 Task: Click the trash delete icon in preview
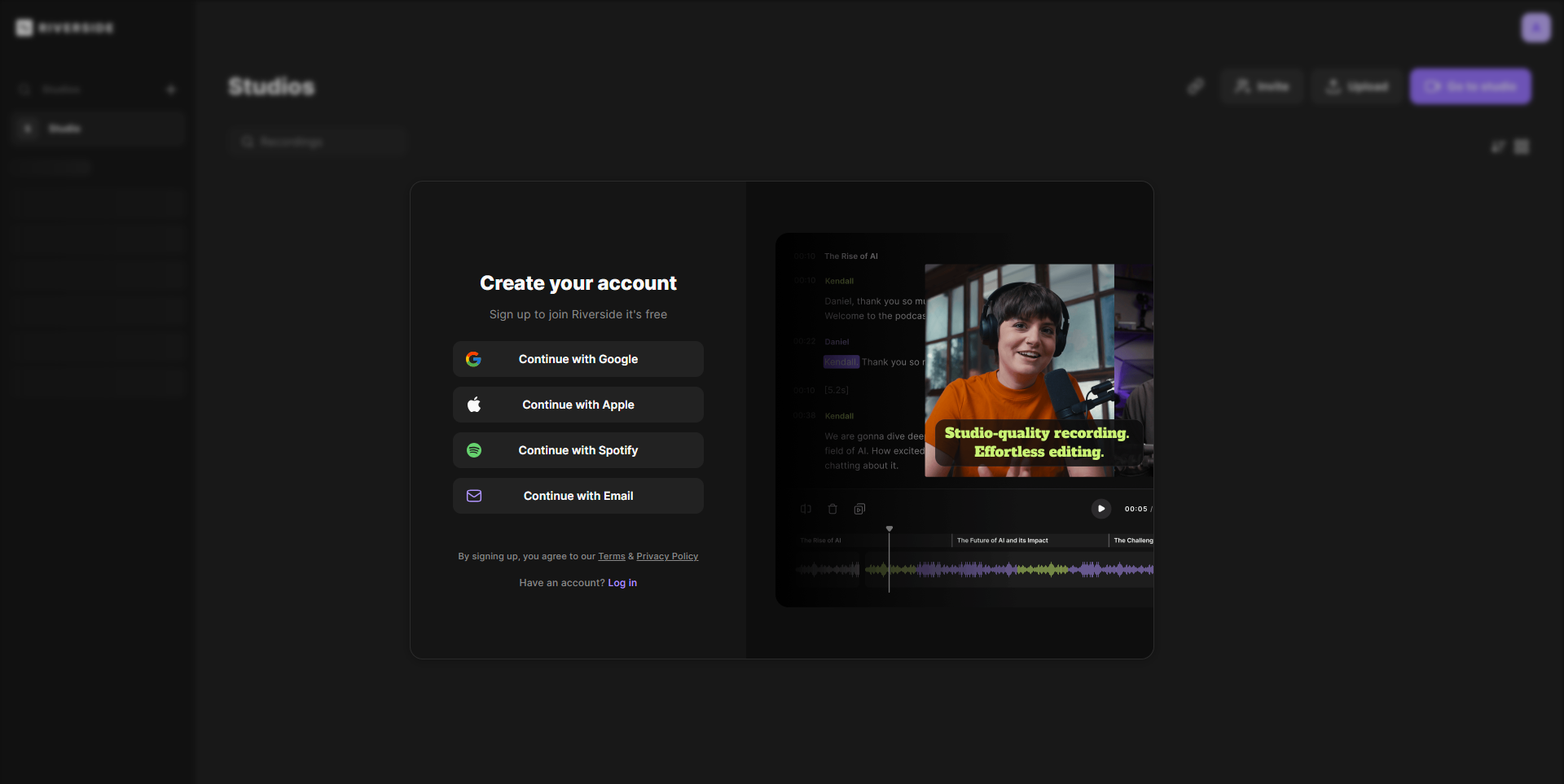(833, 509)
